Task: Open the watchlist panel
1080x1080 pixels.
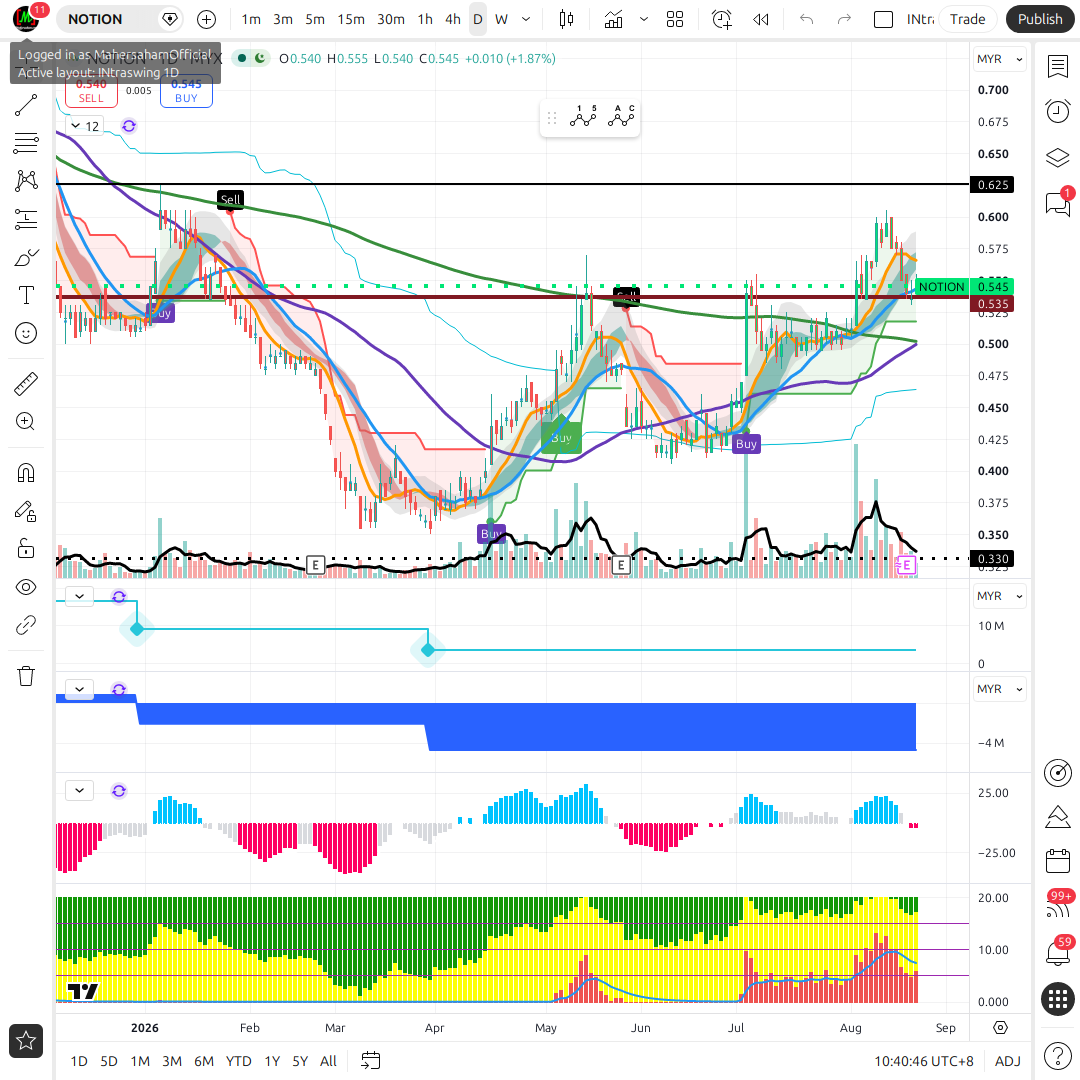Action: [1058, 67]
